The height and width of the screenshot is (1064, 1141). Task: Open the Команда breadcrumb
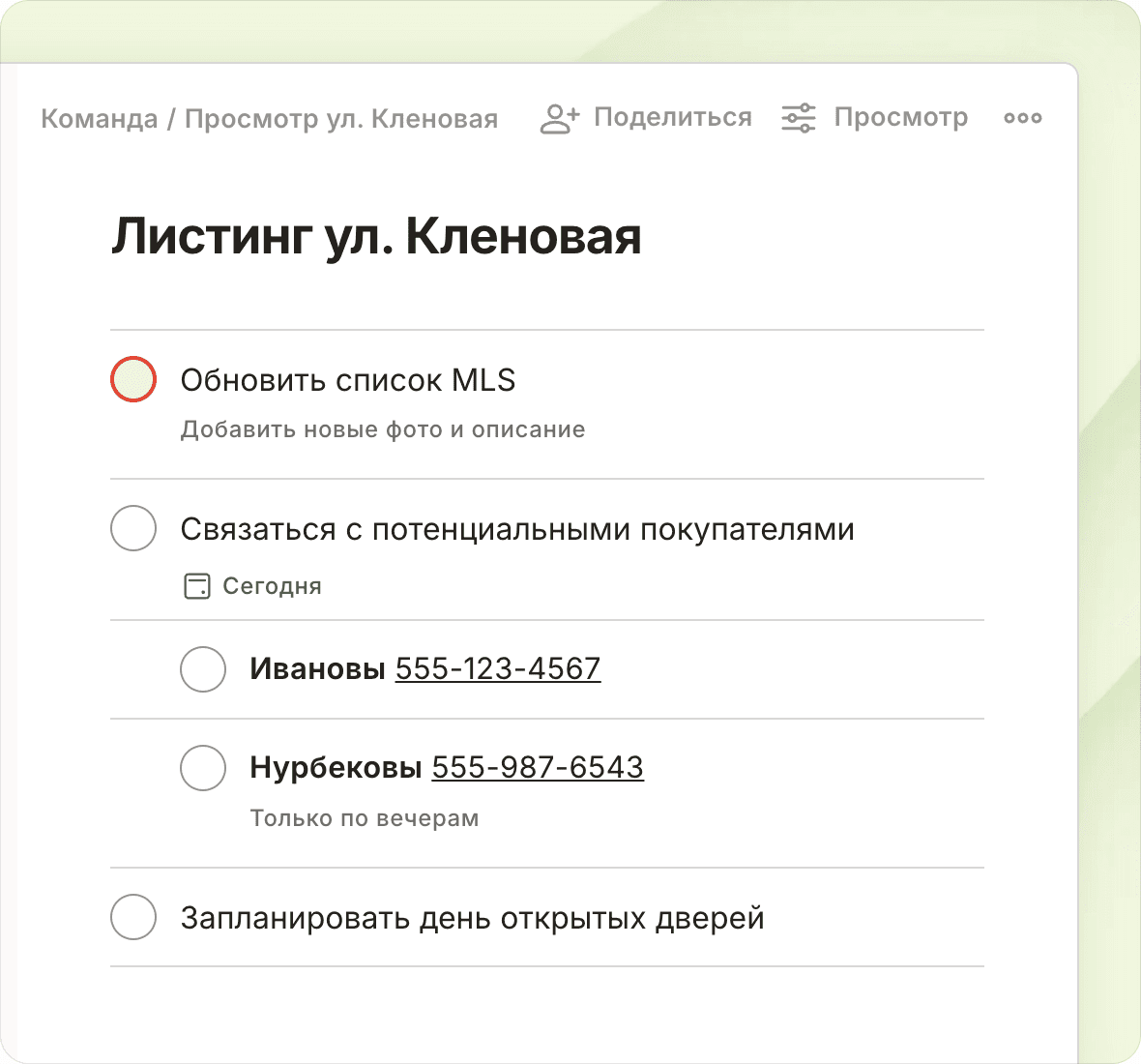point(99,119)
